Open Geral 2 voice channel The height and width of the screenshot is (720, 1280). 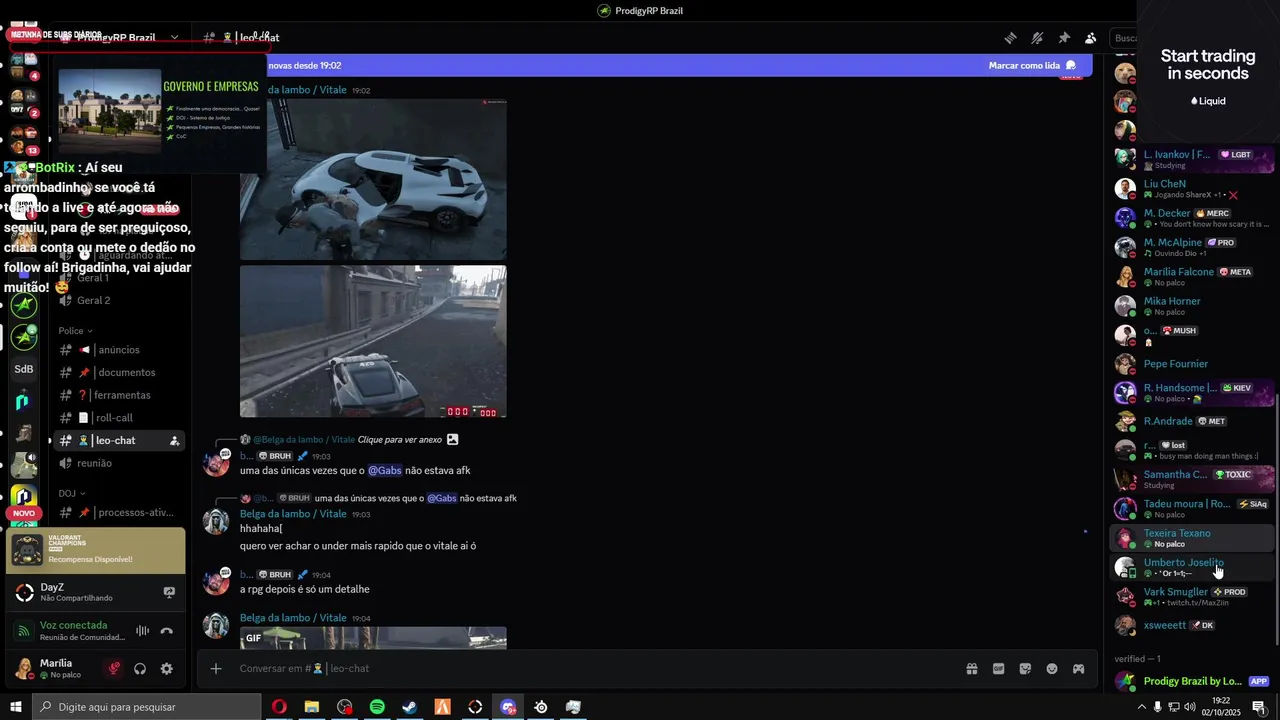pos(120,300)
